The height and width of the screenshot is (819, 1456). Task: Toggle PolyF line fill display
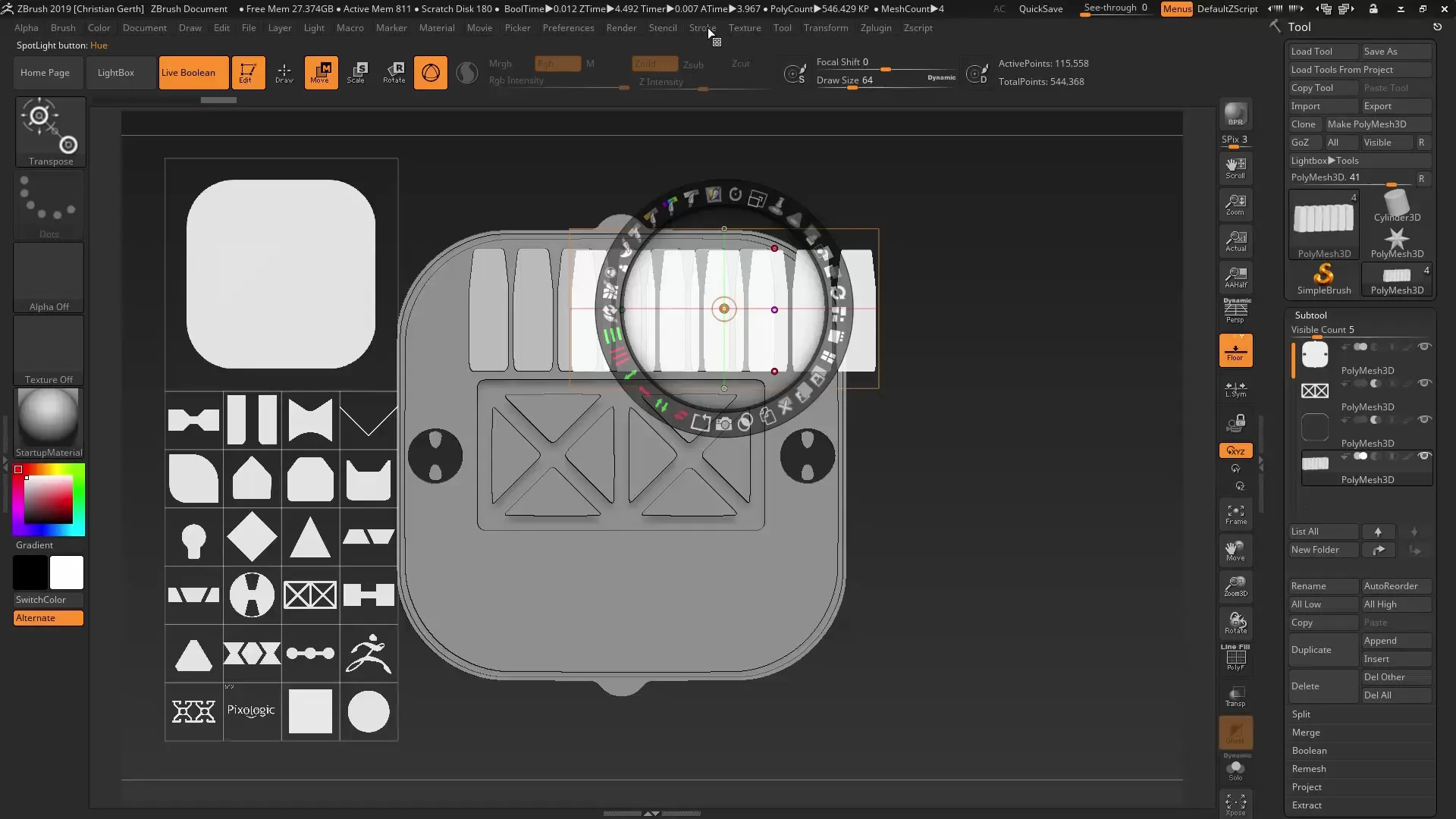1235,657
